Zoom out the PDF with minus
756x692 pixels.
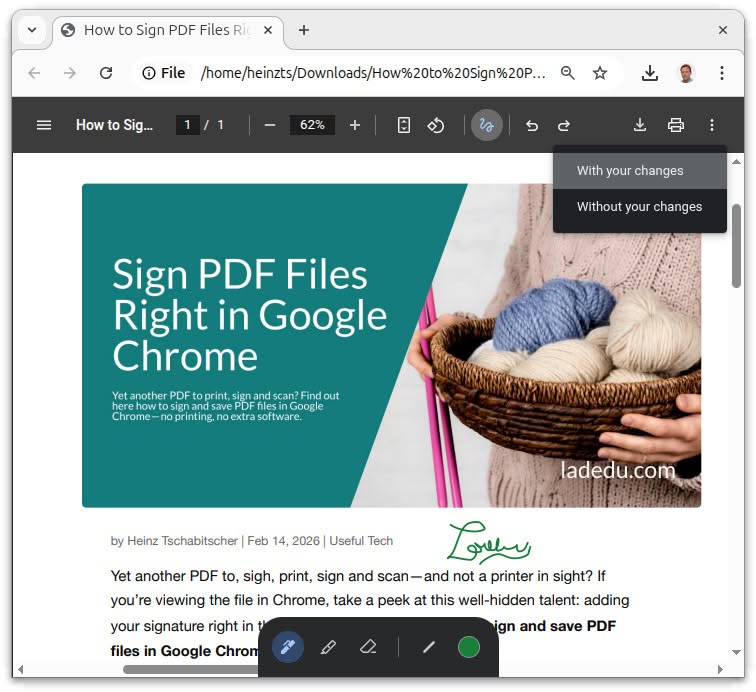(270, 125)
